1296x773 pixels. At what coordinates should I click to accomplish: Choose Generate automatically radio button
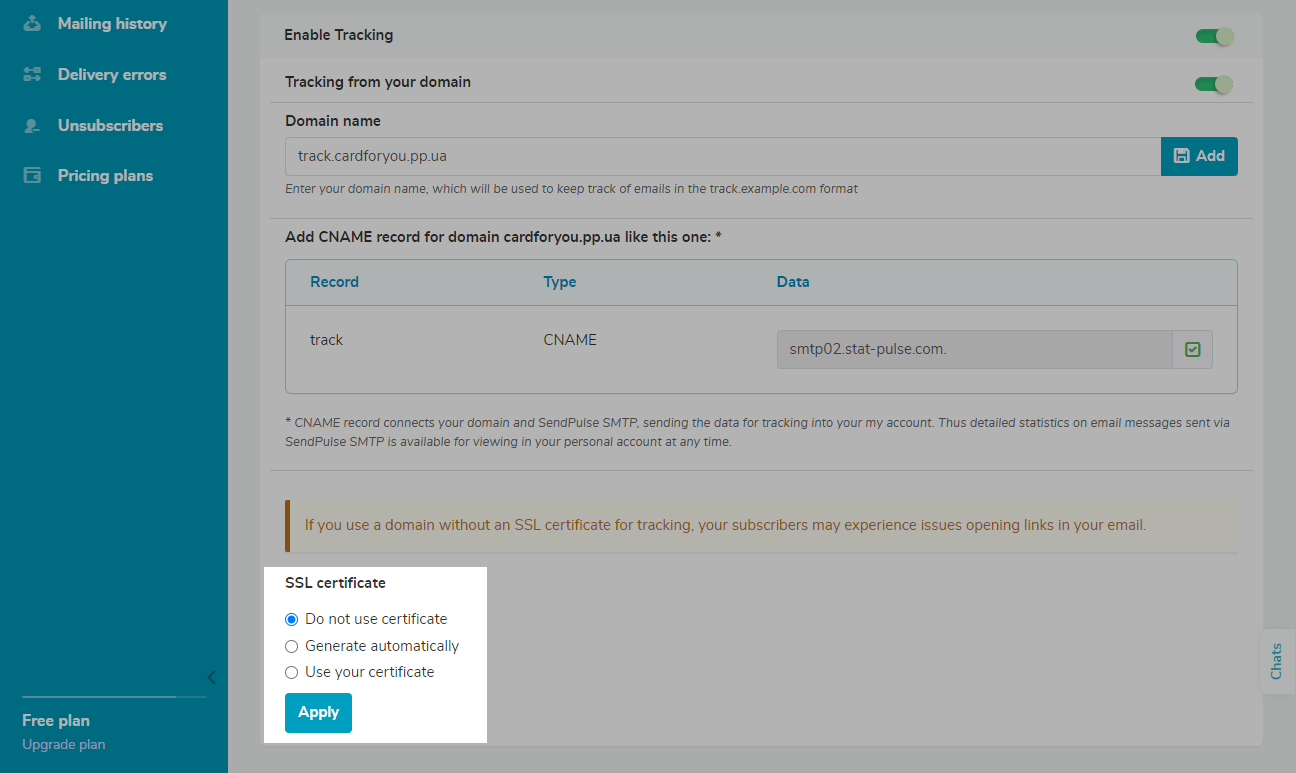click(292, 647)
